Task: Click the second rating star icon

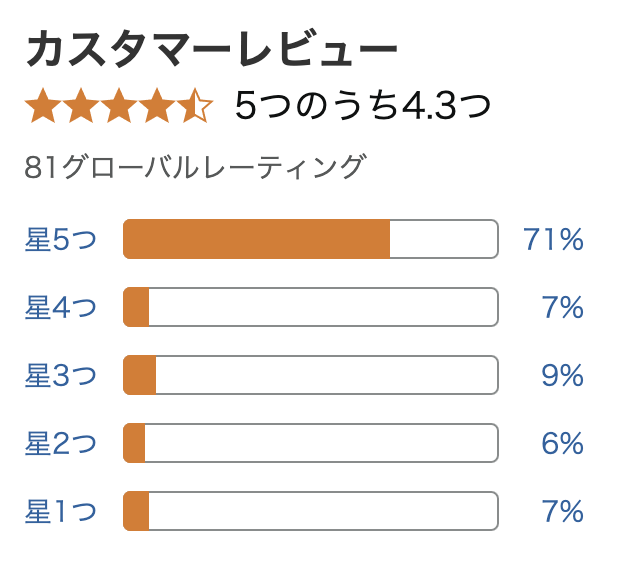Action: [81, 105]
